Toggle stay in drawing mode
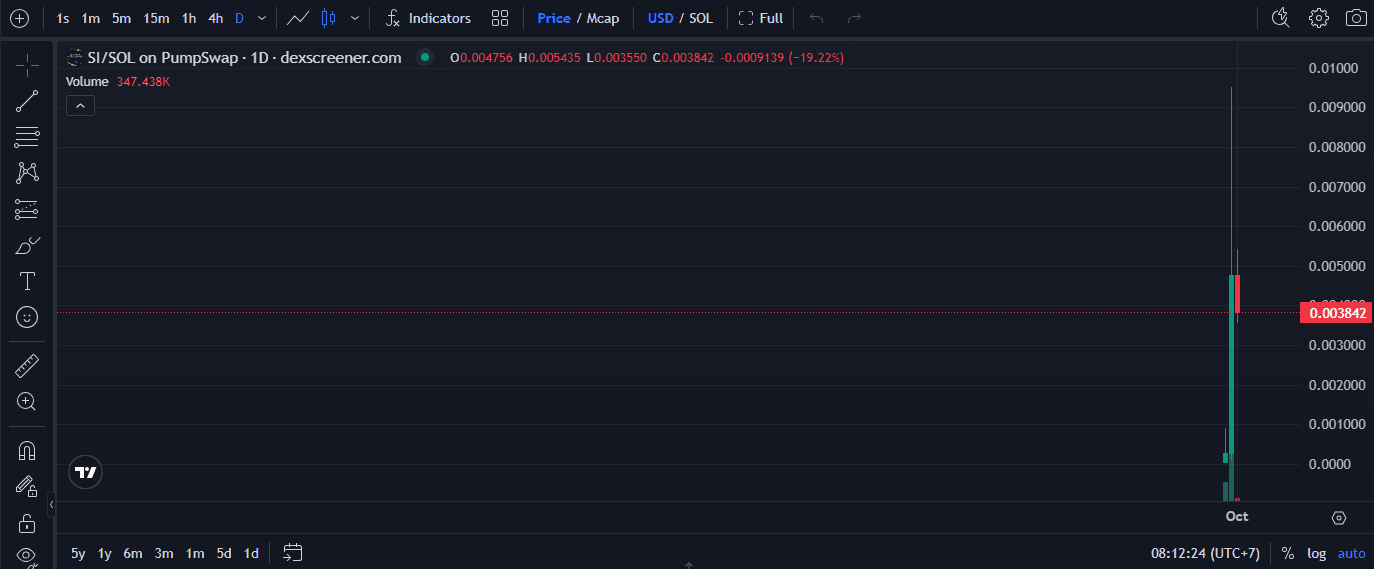The height and width of the screenshot is (569, 1374). pyautogui.click(x=27, y=487)
